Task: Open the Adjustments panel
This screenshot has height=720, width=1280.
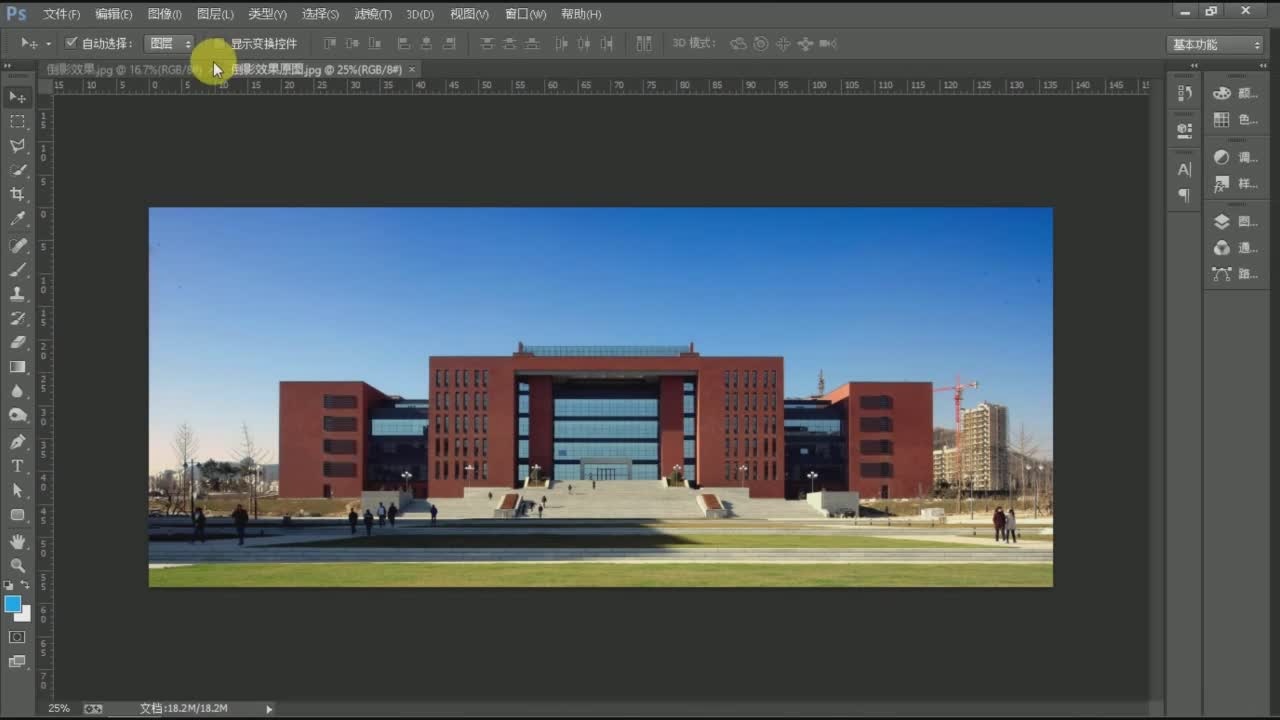Action: [1236, 157]
